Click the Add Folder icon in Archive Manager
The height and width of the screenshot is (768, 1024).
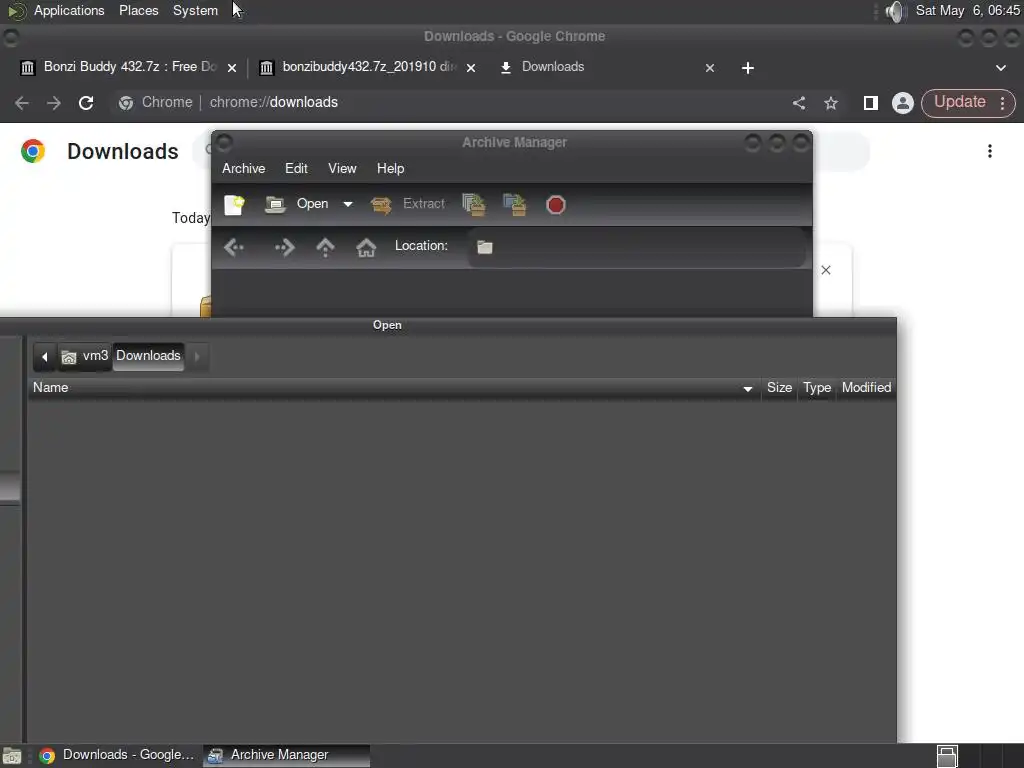pyautogui.click(x=515, y=204)
